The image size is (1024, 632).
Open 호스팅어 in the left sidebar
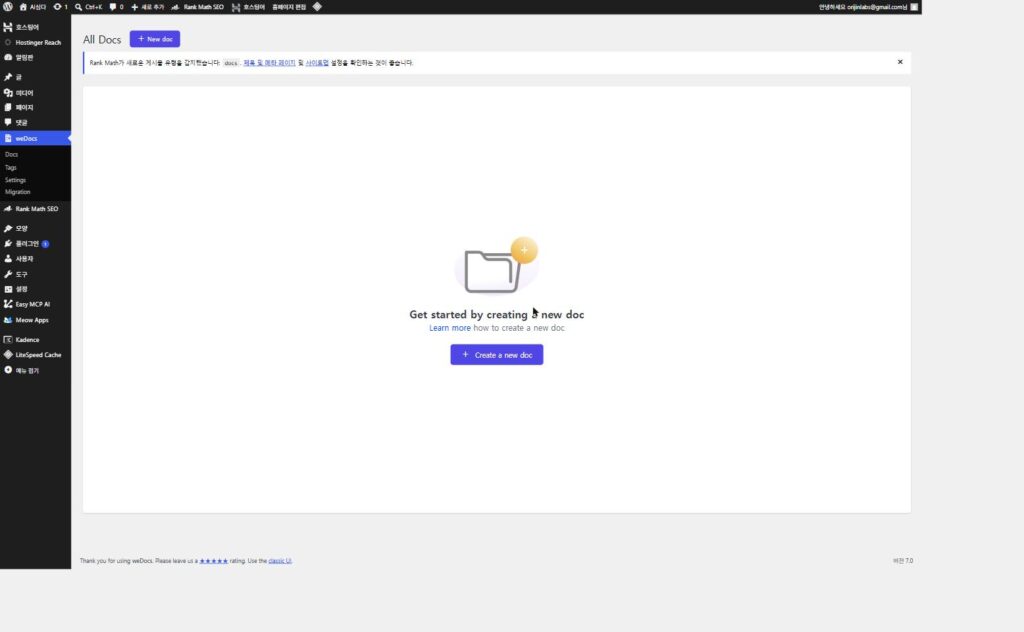[35, 27]
